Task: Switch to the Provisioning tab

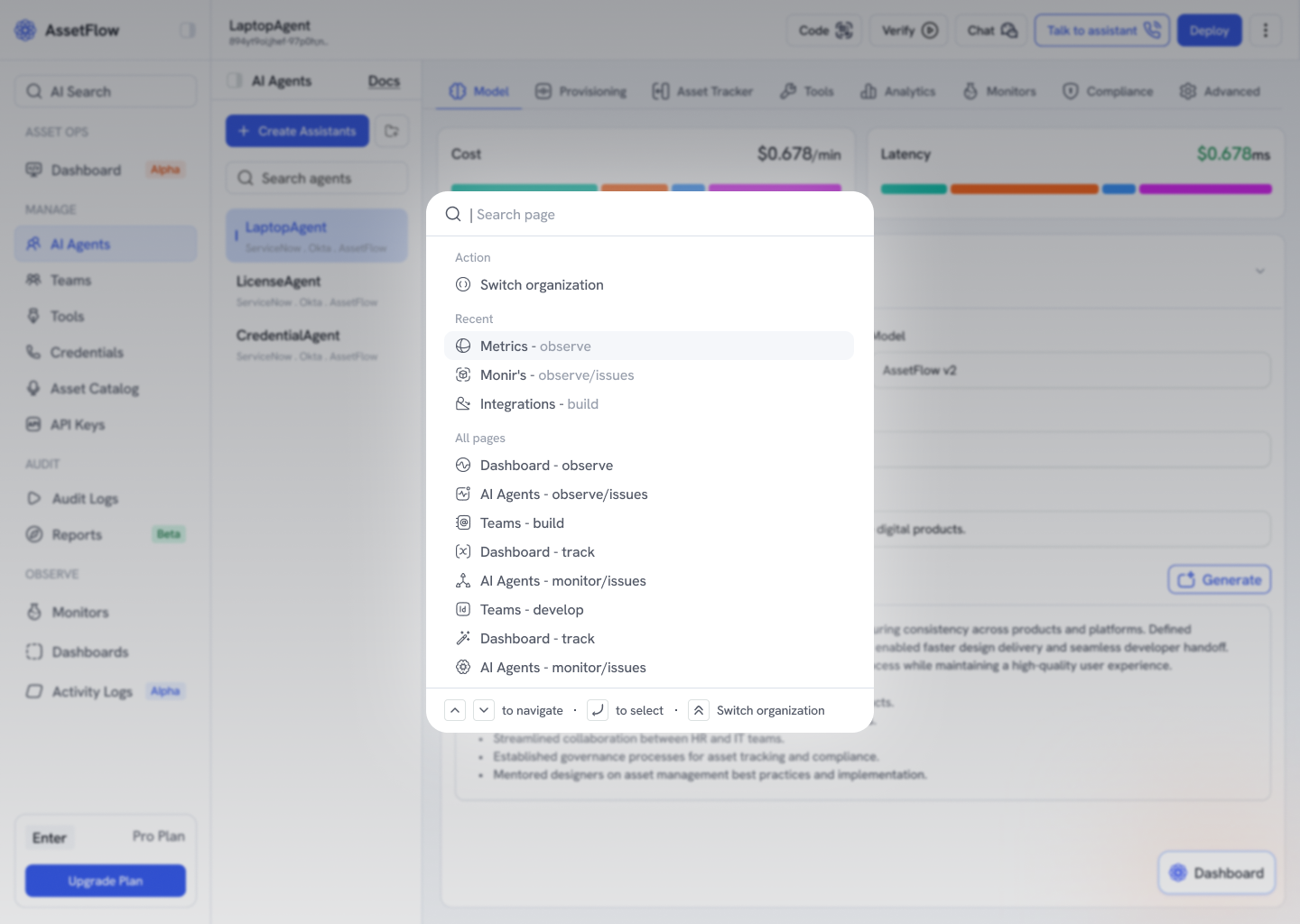Action: point(580,91)
